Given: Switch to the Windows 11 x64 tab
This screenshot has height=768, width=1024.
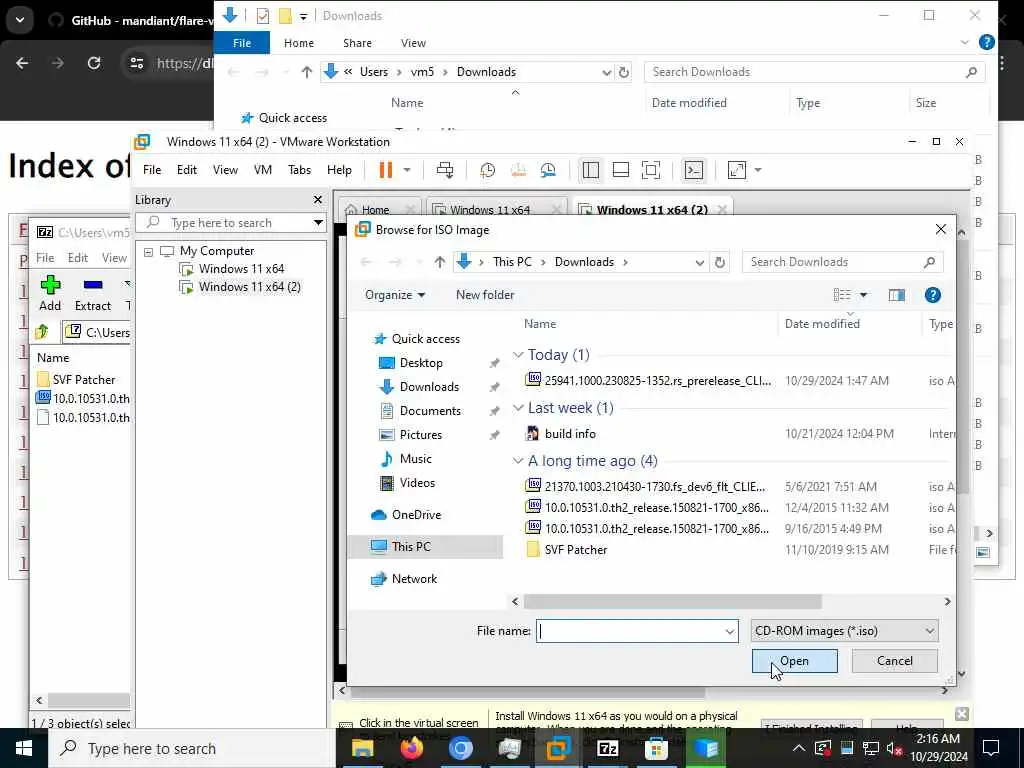Looking at the screenshot, I should tap(490, 210).
